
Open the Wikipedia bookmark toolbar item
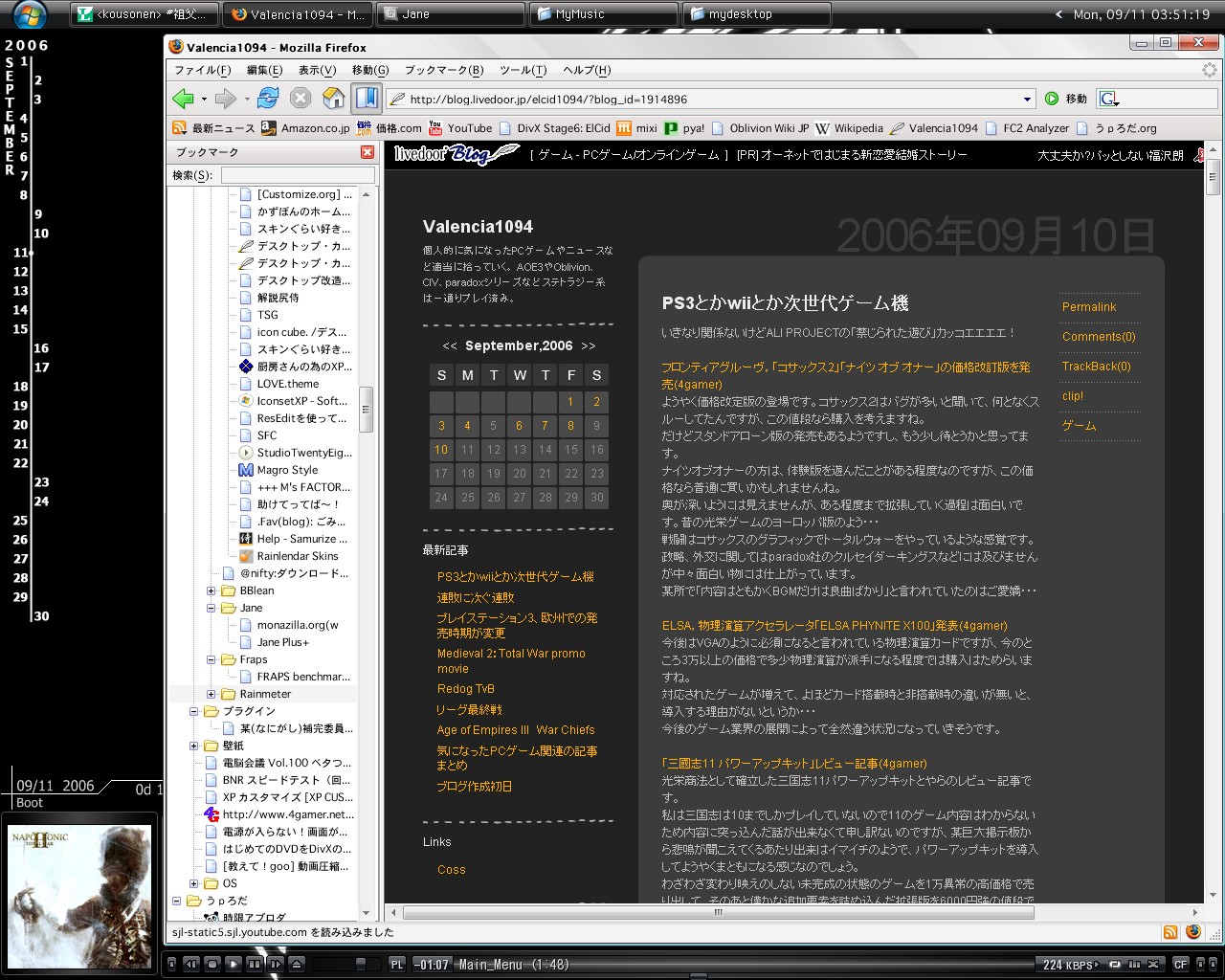[849, 128]
